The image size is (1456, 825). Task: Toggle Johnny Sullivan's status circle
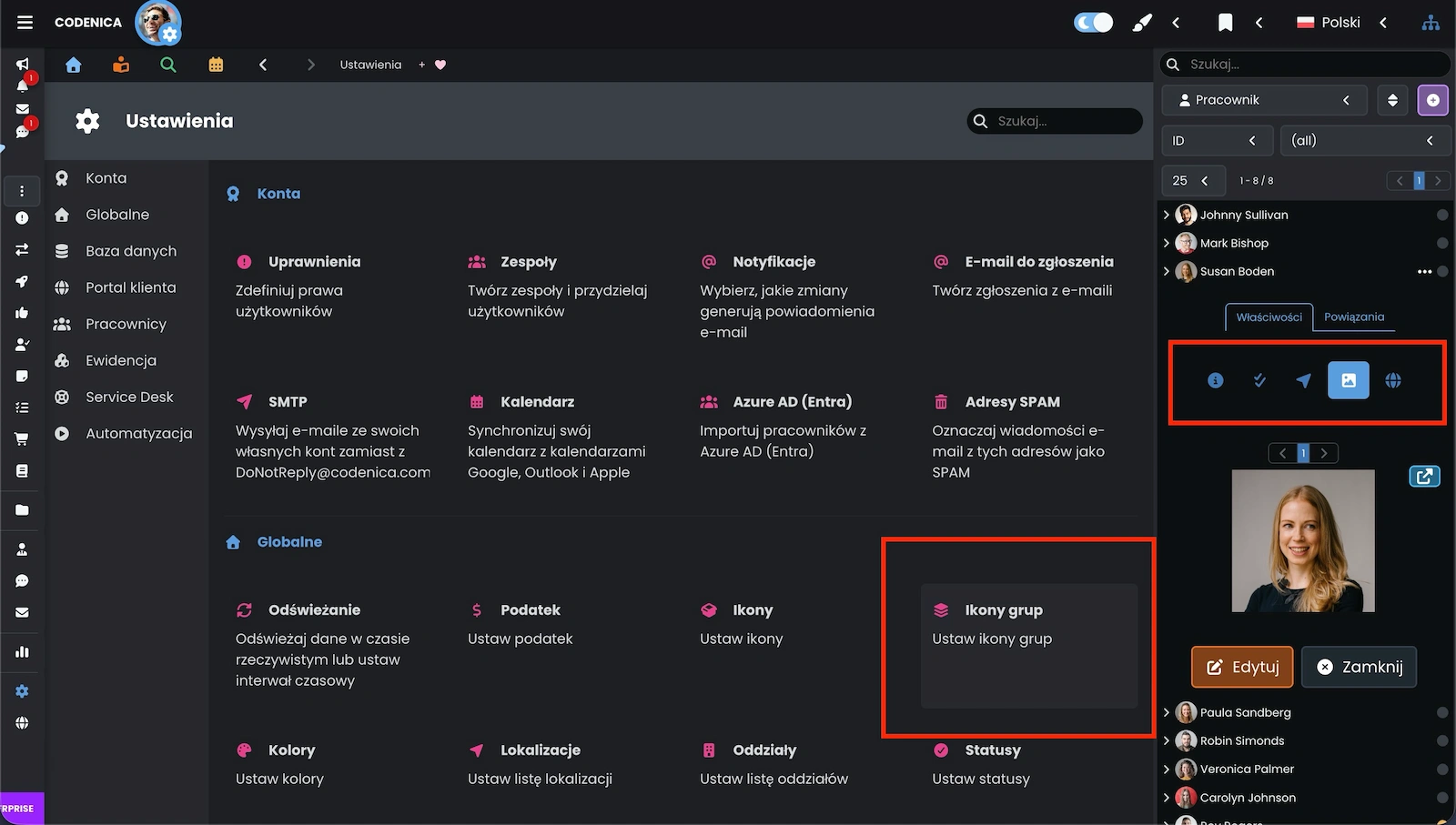1442,215
